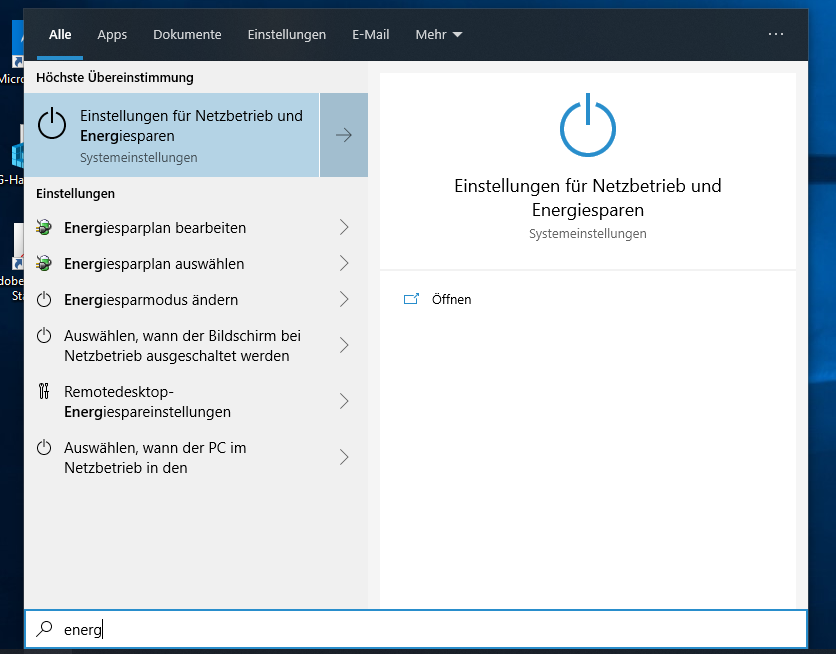Viewport: 836px width, 654px height.
Task: Switch to the Alle search tab
Action: click(60, 35)
